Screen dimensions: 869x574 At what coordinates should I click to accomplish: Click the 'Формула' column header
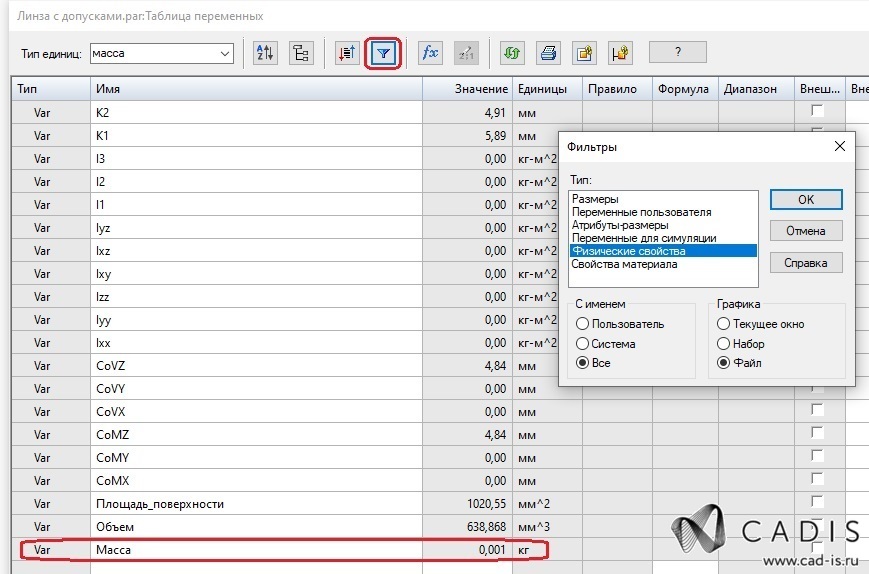685,89
